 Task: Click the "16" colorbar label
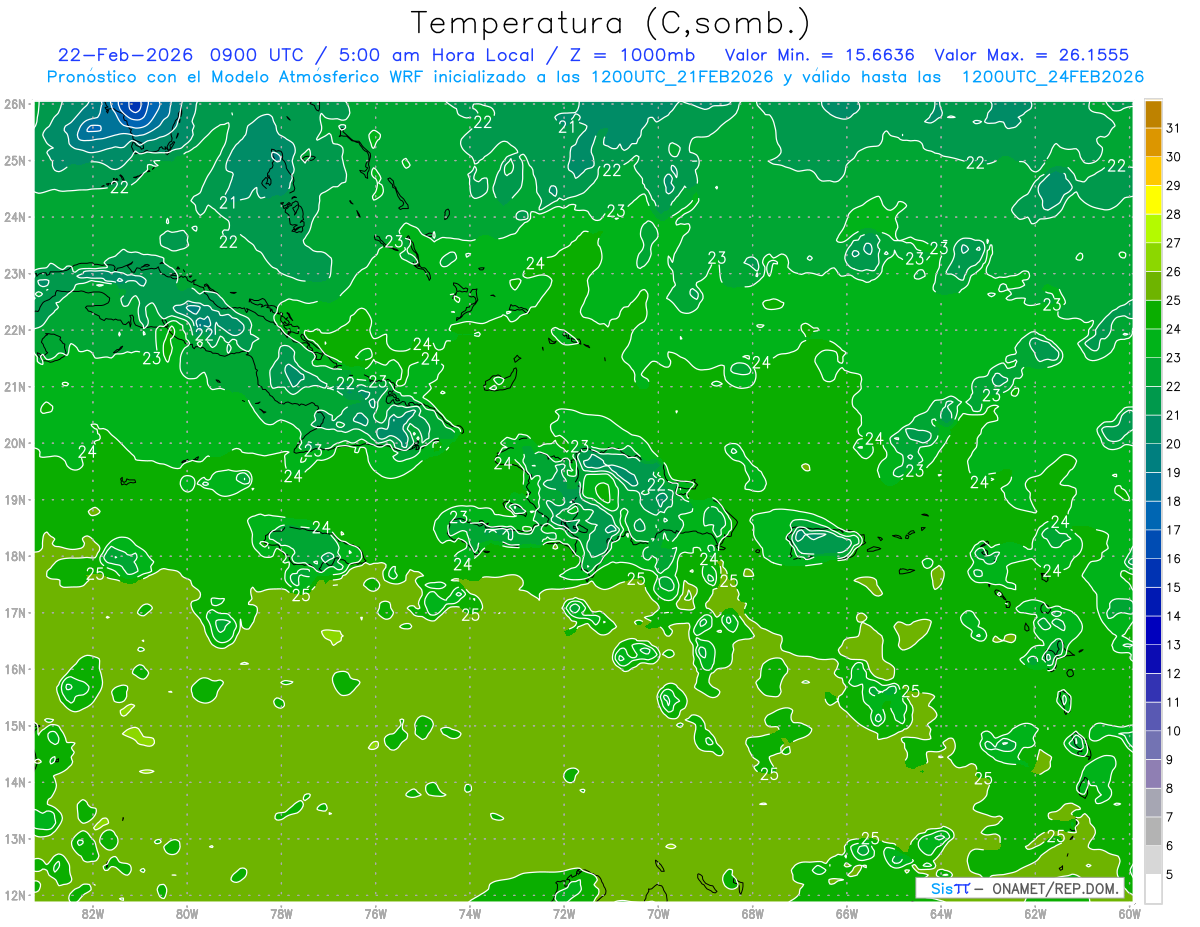[x=1174, y=558]
